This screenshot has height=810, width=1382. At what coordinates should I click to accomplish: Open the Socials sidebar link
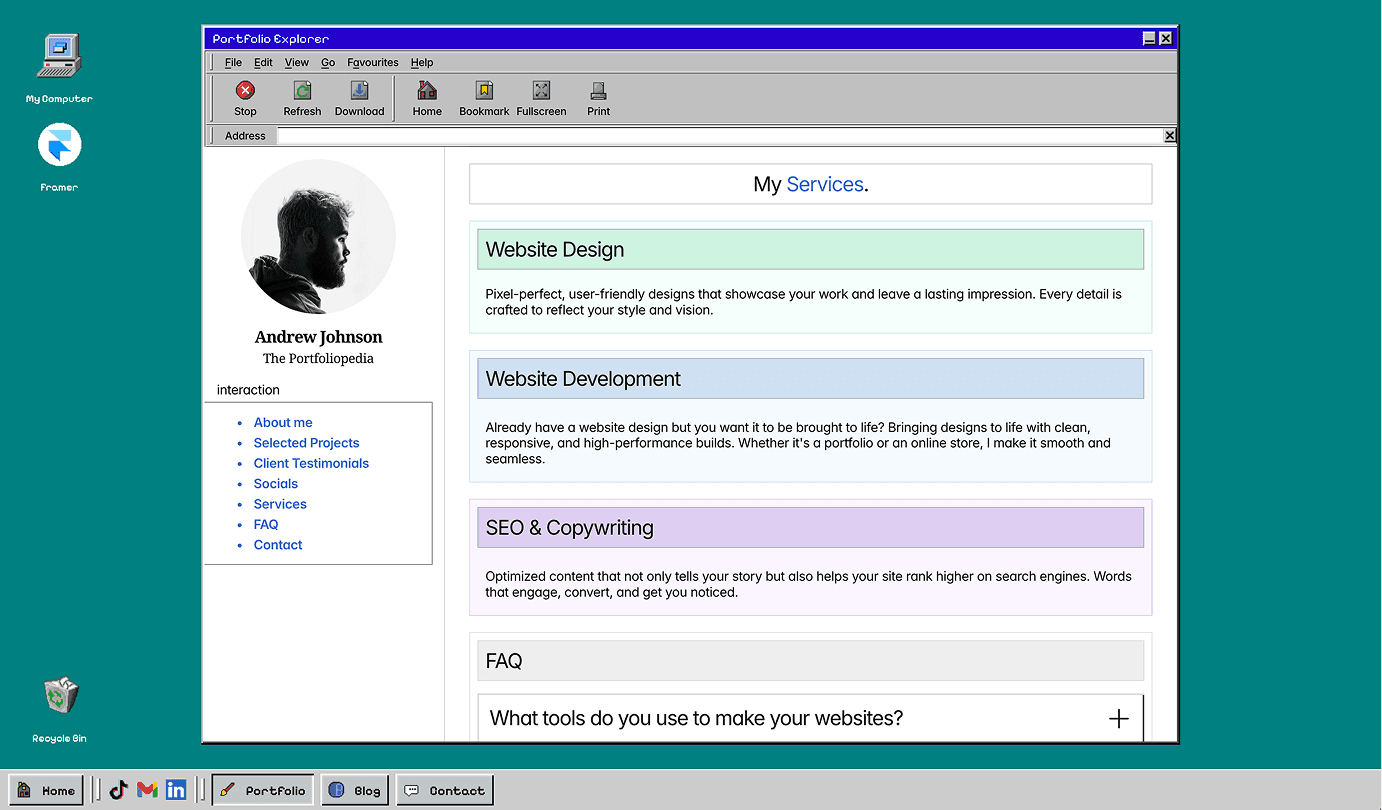tap(276, 484)
